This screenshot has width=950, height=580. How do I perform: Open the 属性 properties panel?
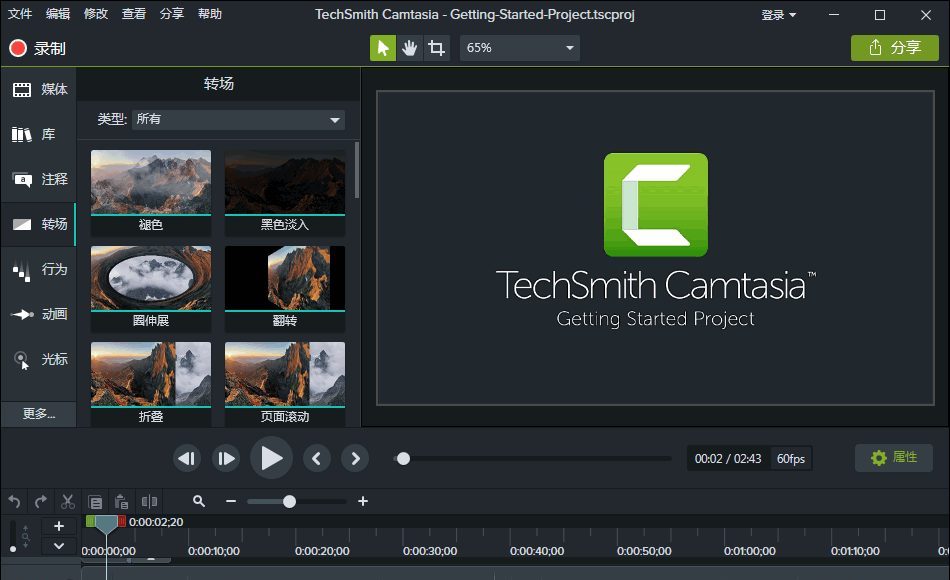pos(894,458)
